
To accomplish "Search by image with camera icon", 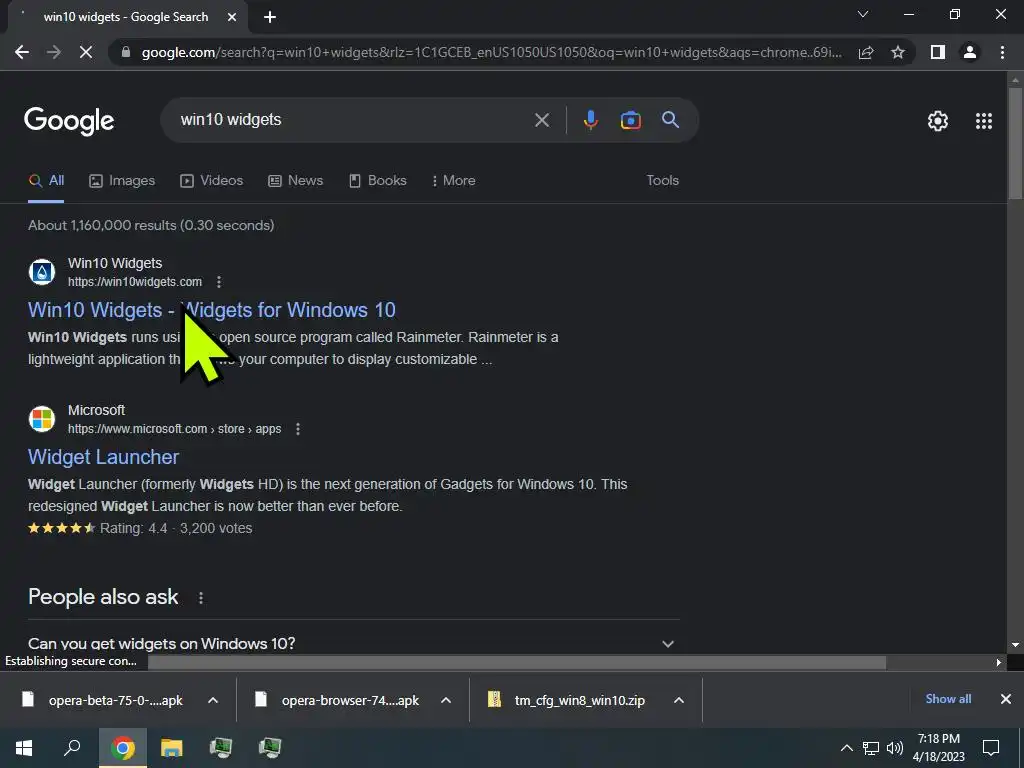I will coord(630,120).
